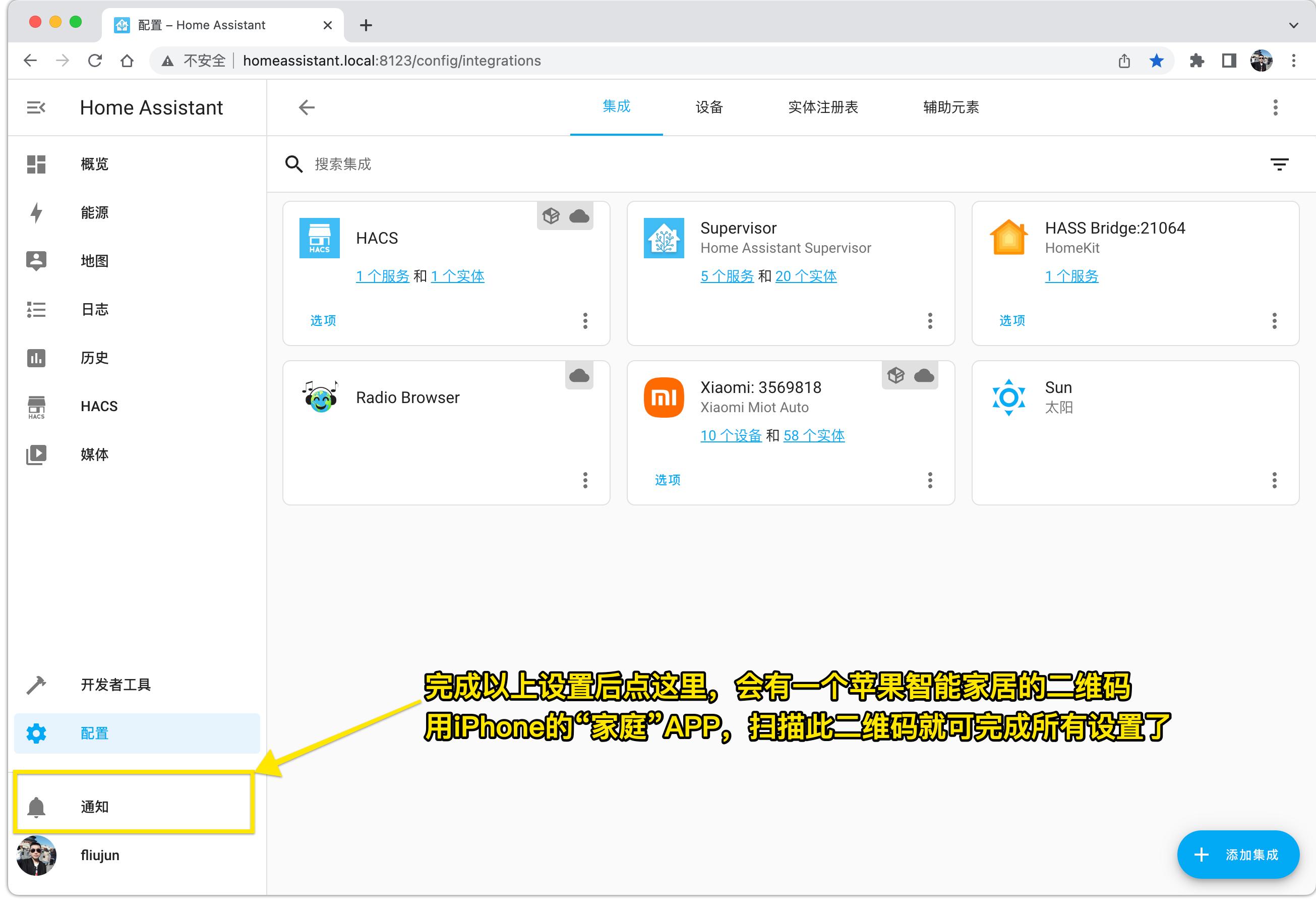Open the page overflow menu at top right
The height and width of the screenshot is (903, 1316).
coord(1275,107)
